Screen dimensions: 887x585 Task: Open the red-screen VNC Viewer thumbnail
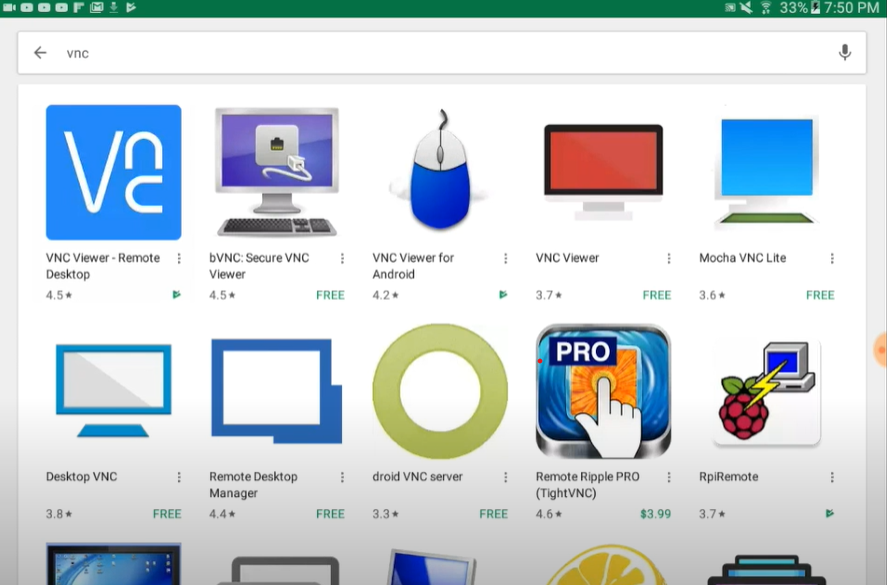click(603, 172)
